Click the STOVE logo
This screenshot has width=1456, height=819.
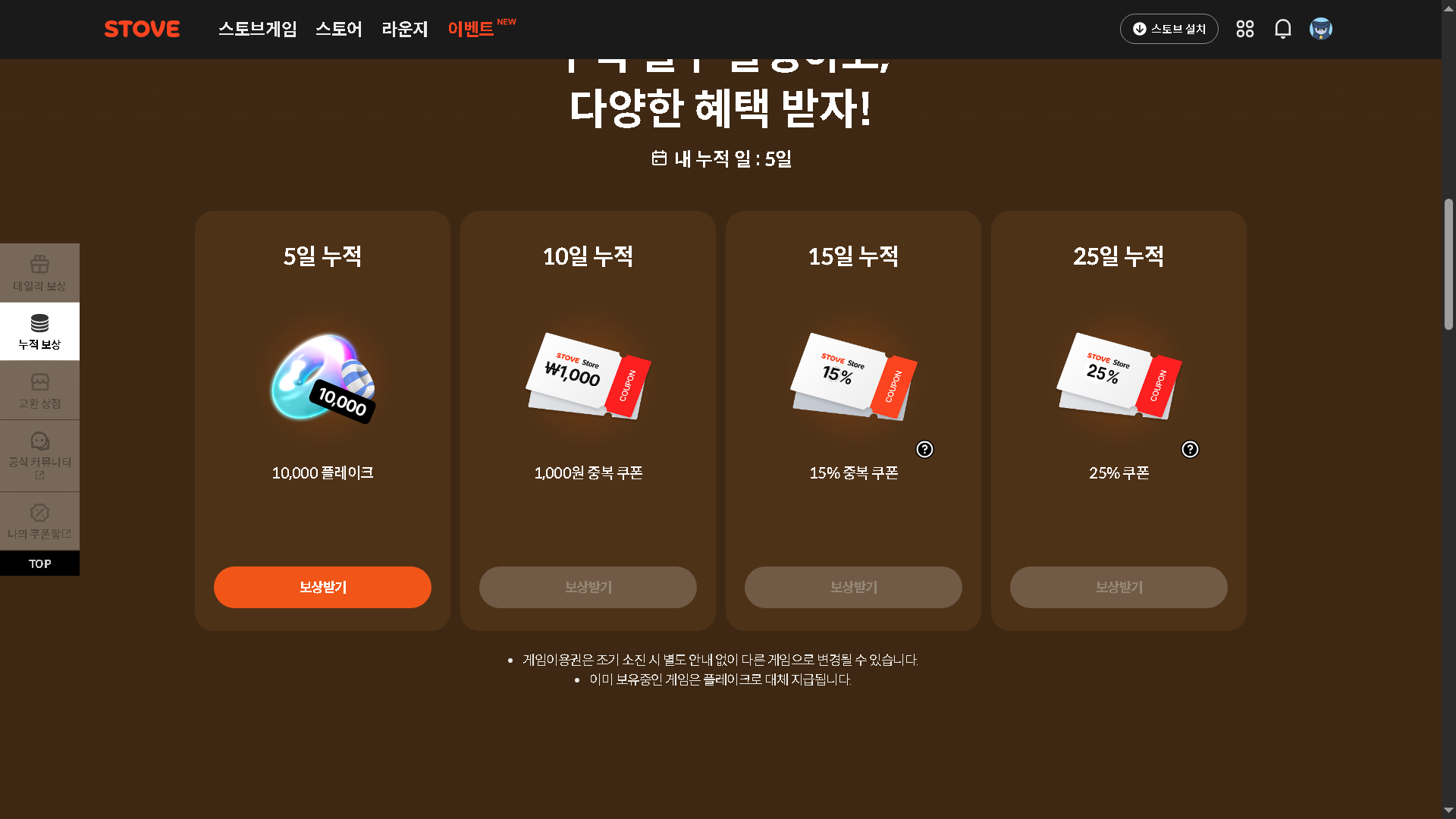coord(142,29)
